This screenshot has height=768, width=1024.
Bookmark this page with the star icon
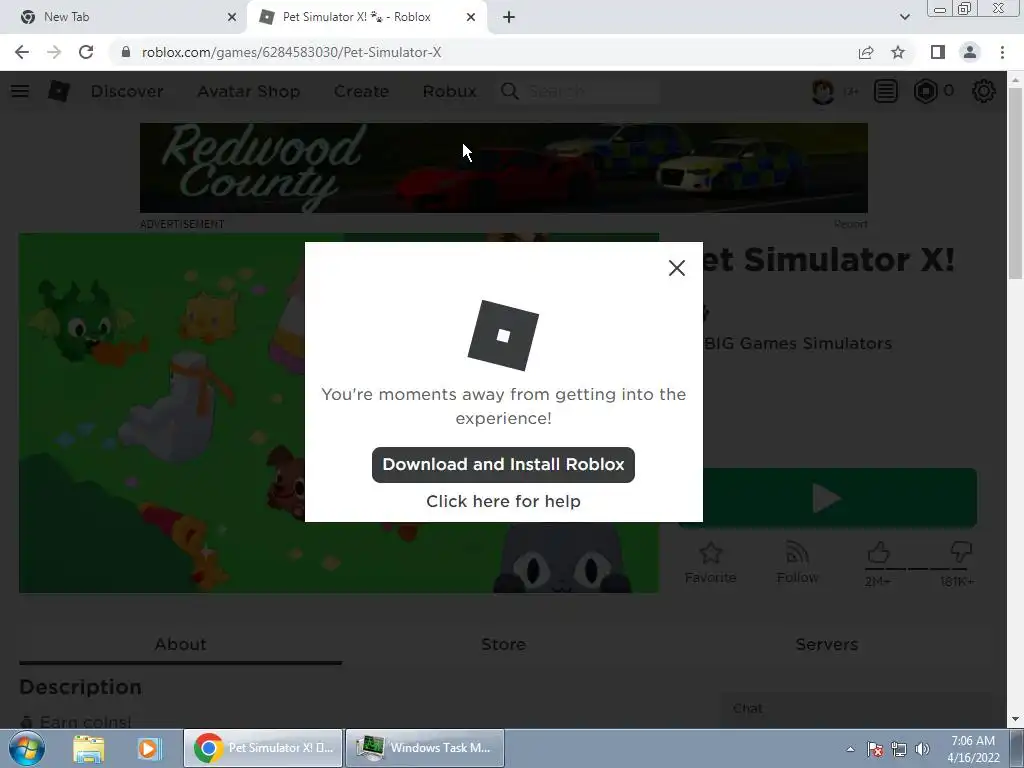point(898,52)
